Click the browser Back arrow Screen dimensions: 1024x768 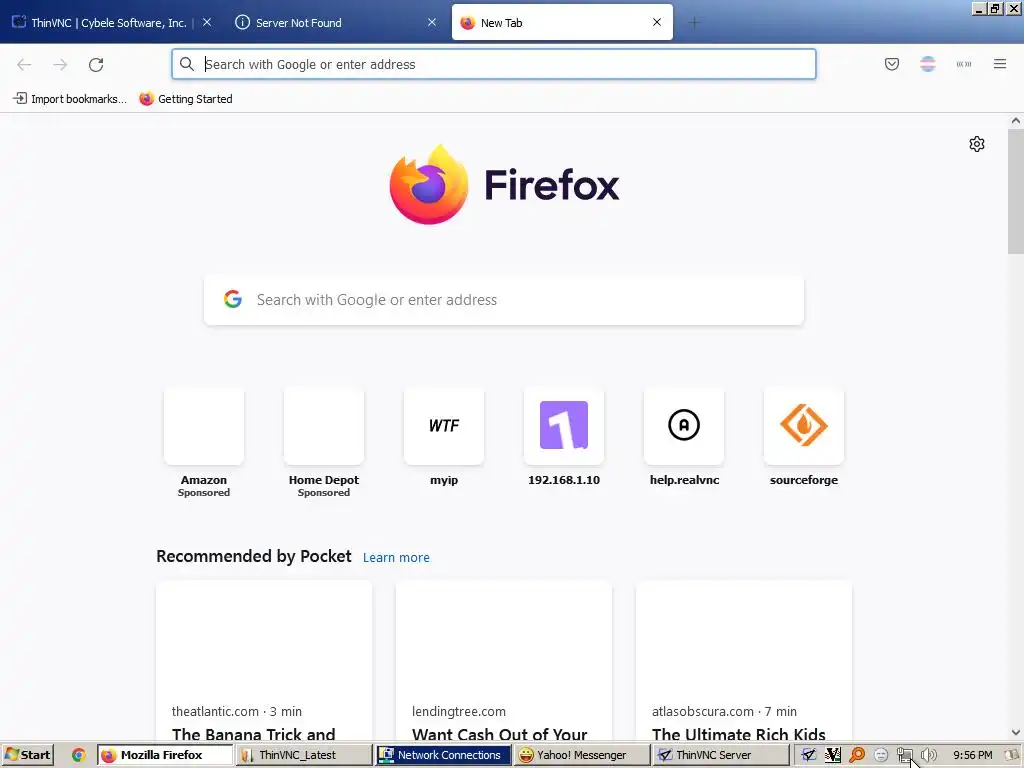tap(24, 64)
